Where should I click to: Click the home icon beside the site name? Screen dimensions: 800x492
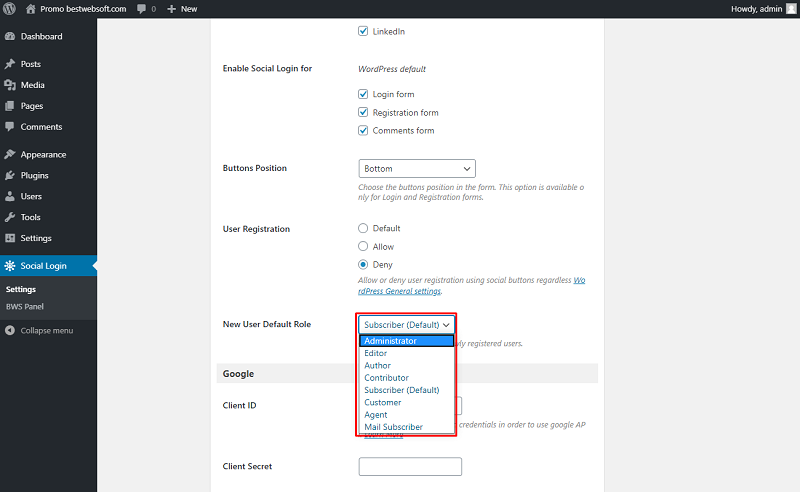pyautogui.click(x=31, y=9)
